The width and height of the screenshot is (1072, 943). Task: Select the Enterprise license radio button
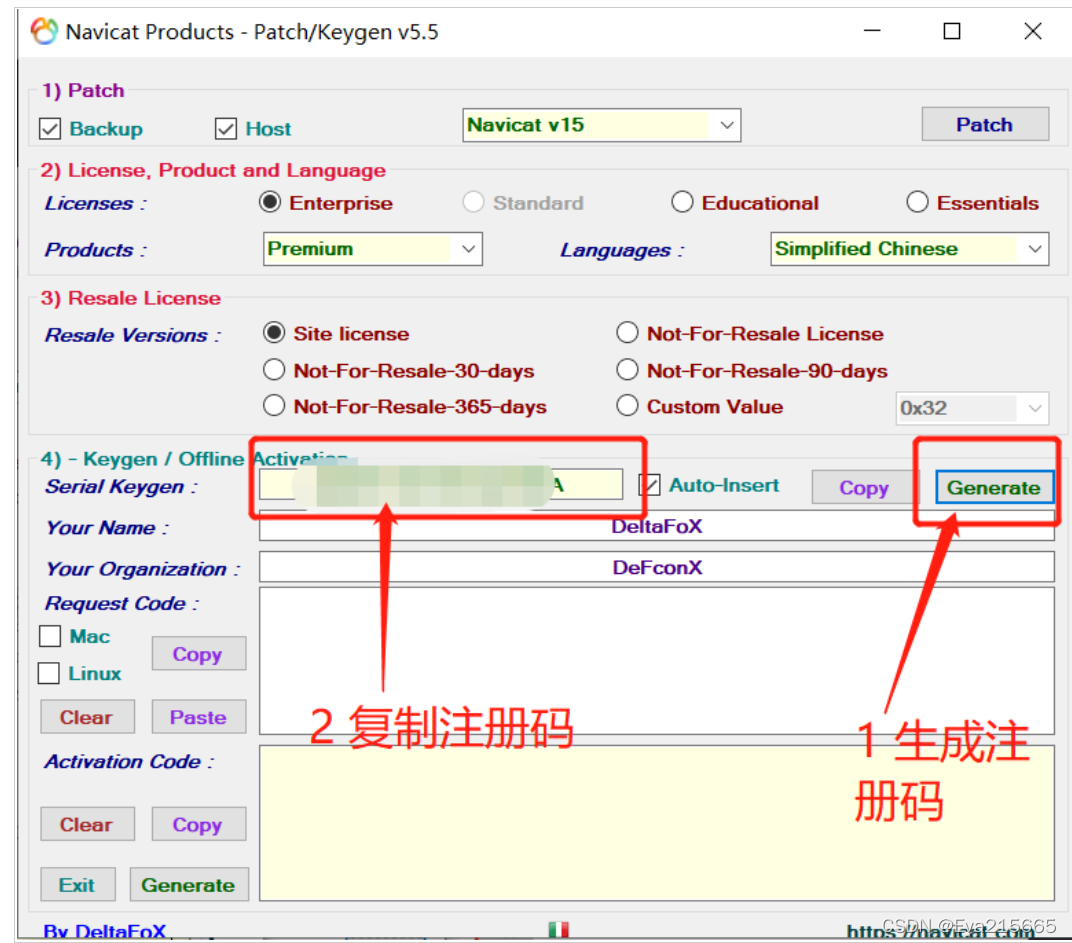[270, 202]
